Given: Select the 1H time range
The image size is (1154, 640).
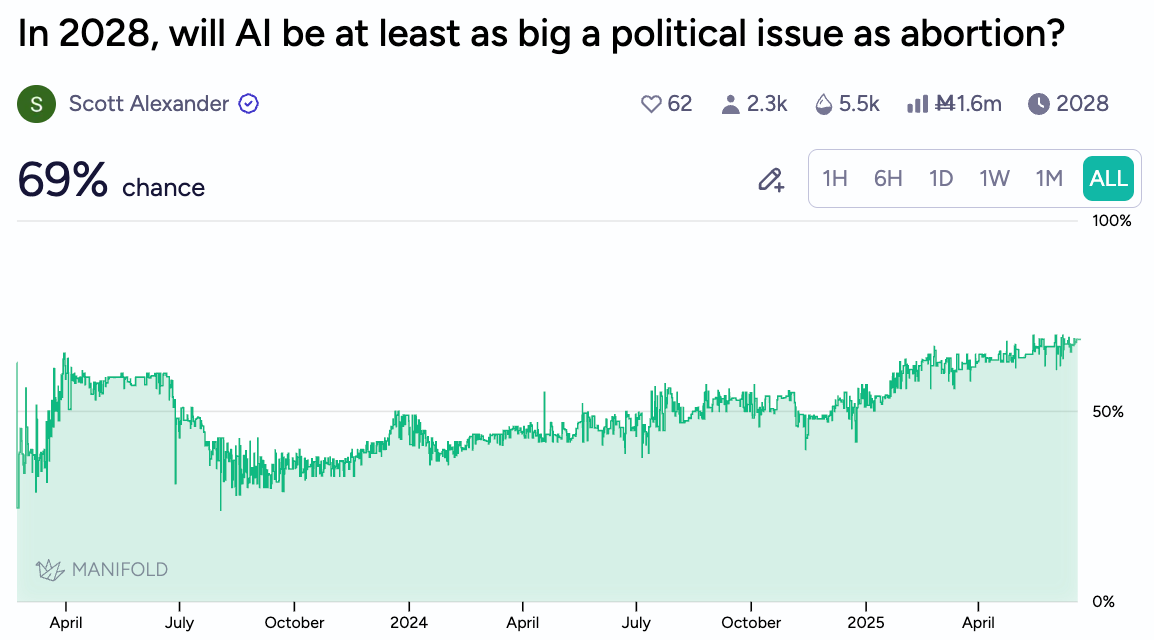Looking at the screenshot, I should click(835, 179).
